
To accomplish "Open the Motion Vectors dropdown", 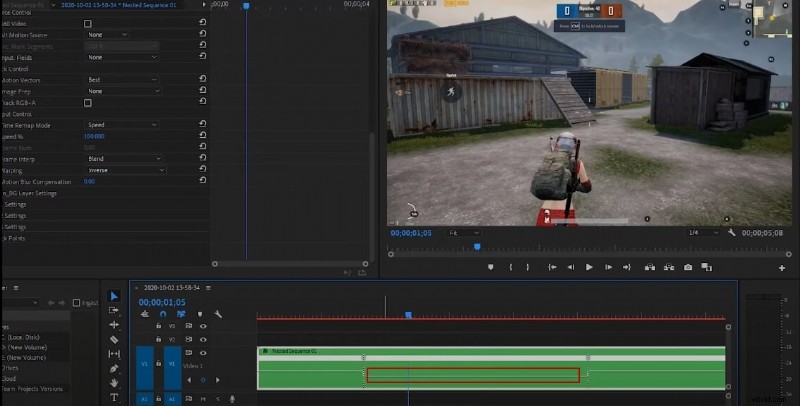I will [121, 80].
